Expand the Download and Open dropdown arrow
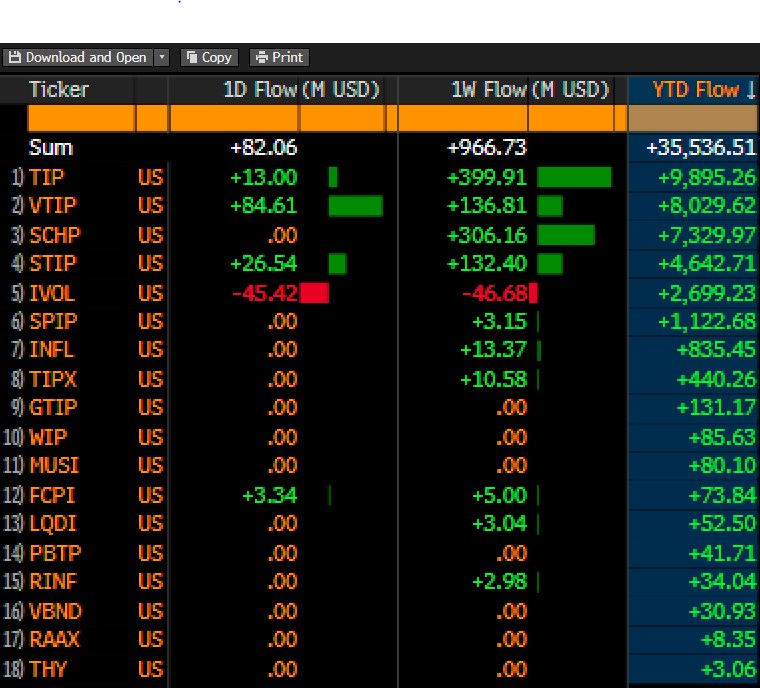Screen dimensions: 760x688 click(x=162, y=58)
